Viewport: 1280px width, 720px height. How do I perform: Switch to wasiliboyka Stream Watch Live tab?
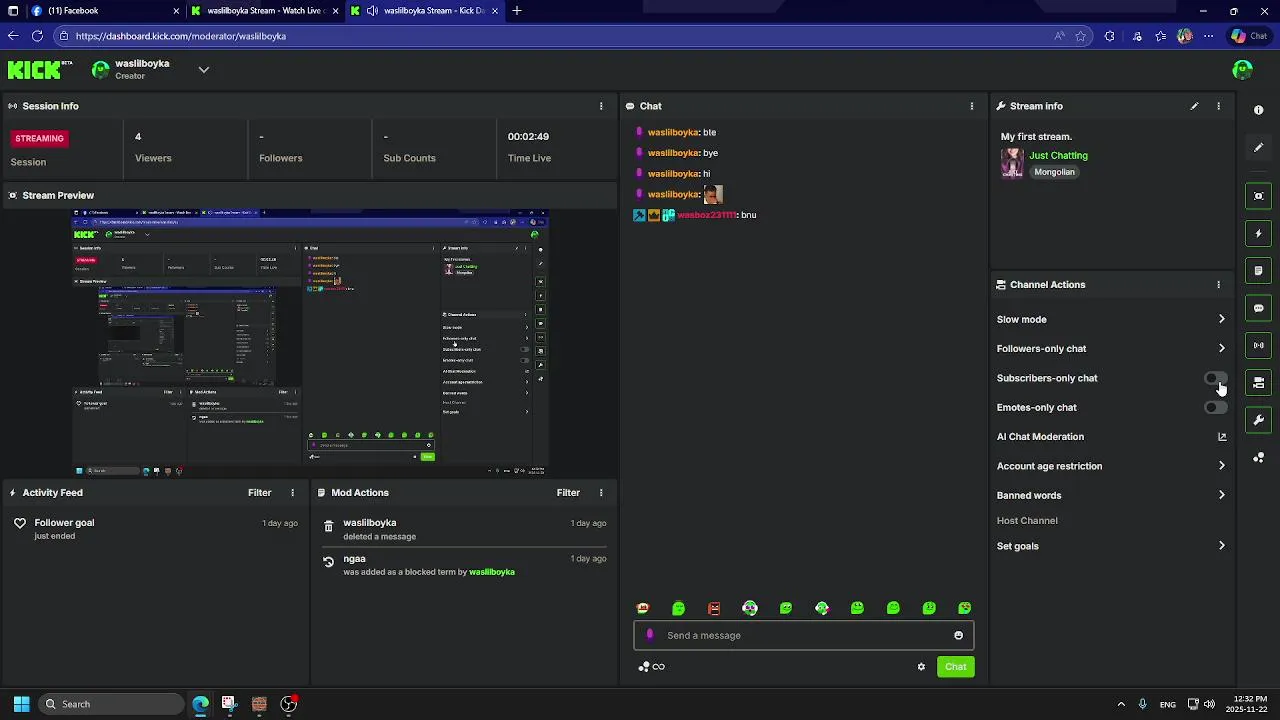click(265, 11)
